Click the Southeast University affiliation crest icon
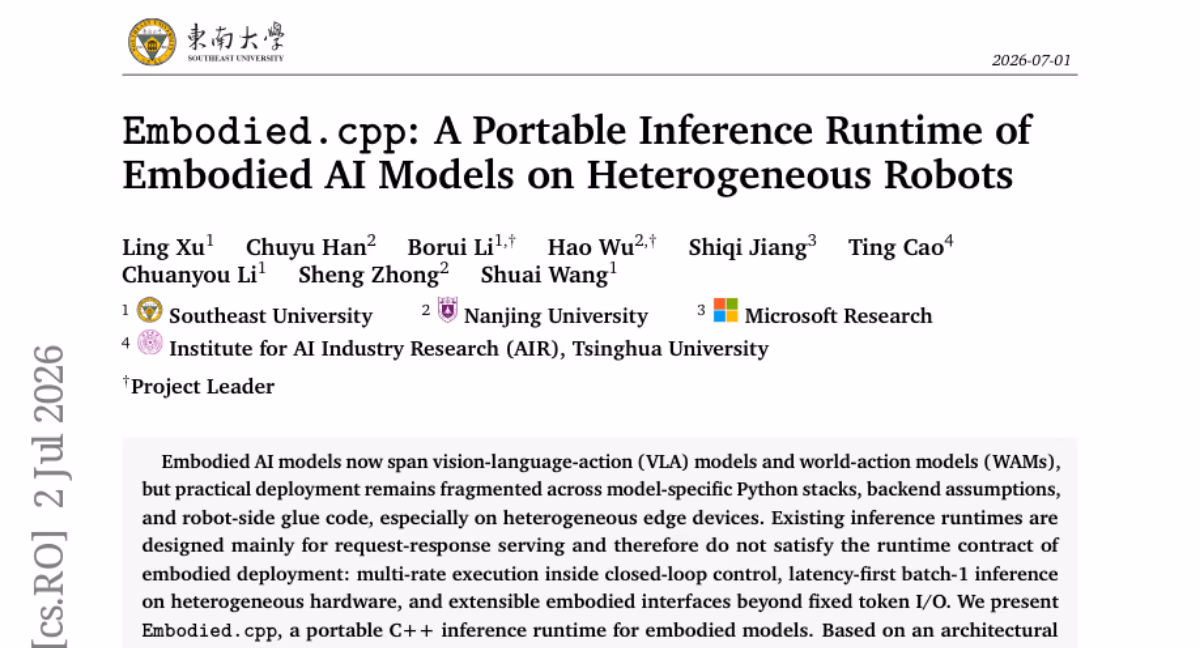 (150, 311)
